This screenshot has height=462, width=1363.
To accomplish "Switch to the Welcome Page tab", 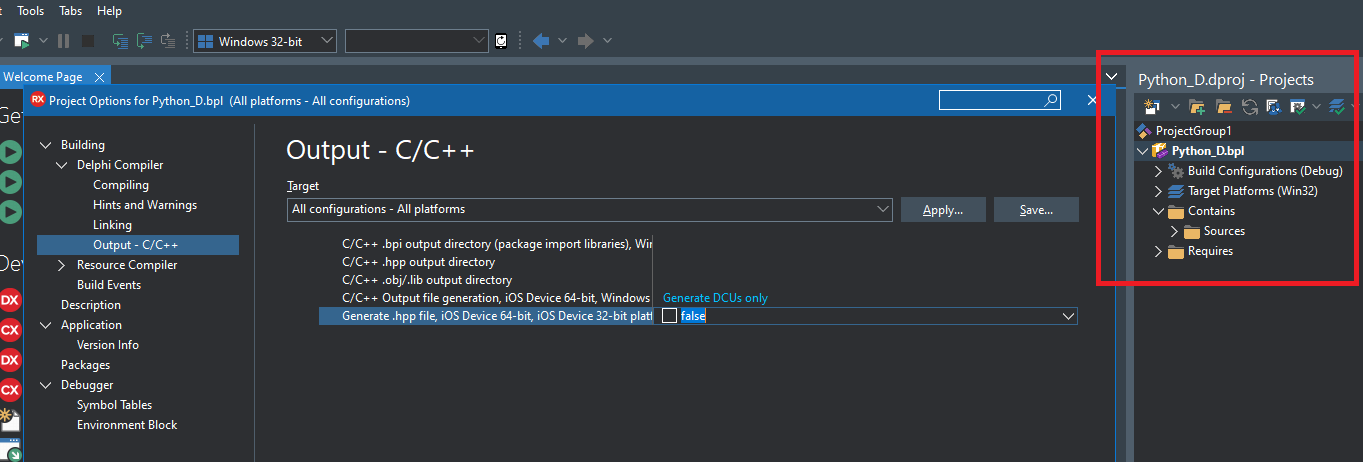I will [x=42, y=77].
